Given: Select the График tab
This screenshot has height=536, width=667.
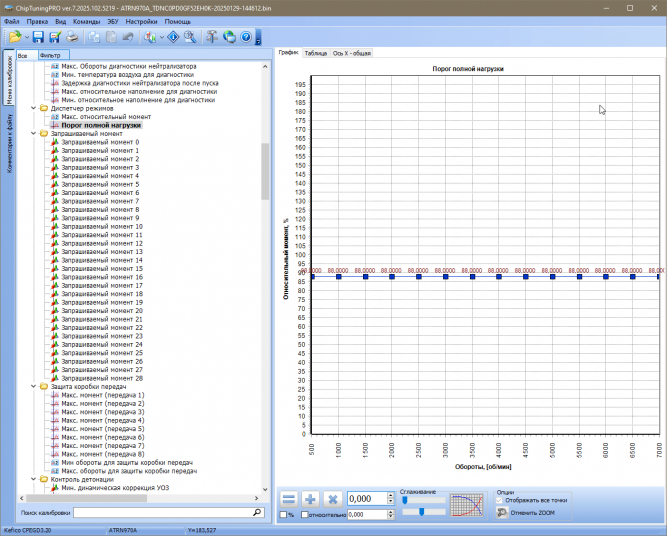Looking at the screenshot, I should [x=289, y=53].
